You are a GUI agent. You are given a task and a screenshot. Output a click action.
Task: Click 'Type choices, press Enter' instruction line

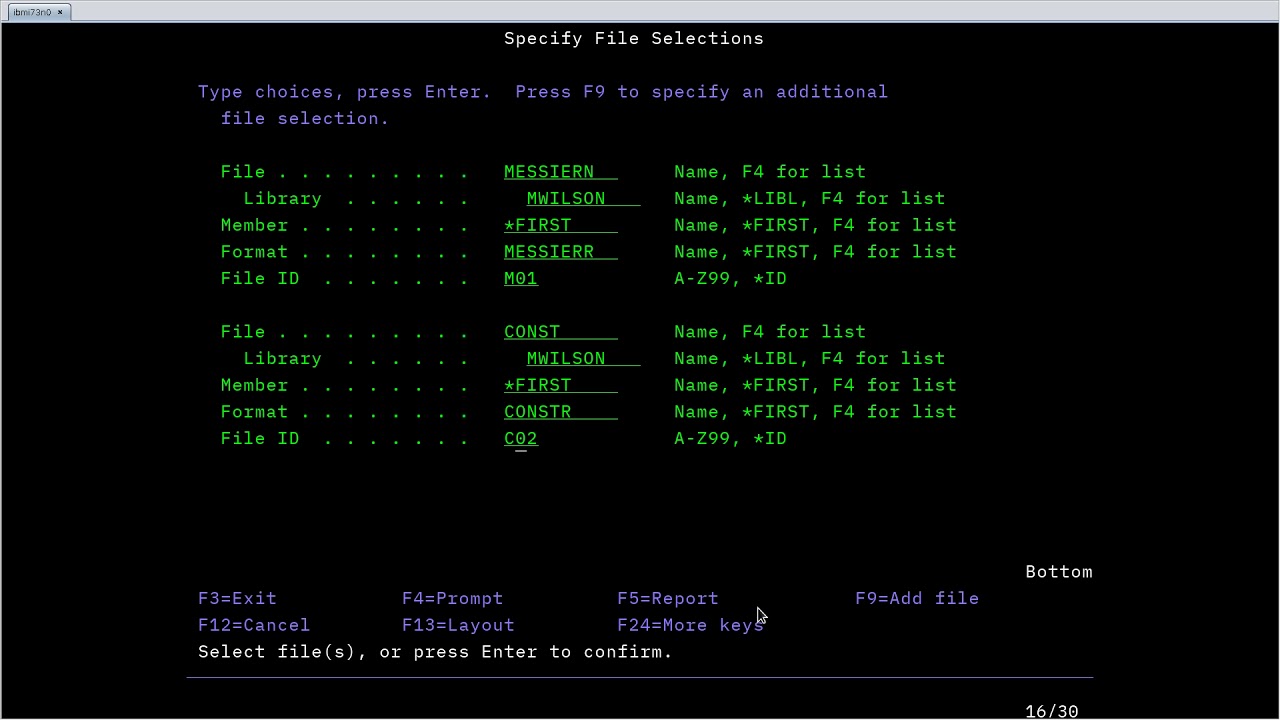click(x=543, y=92)
